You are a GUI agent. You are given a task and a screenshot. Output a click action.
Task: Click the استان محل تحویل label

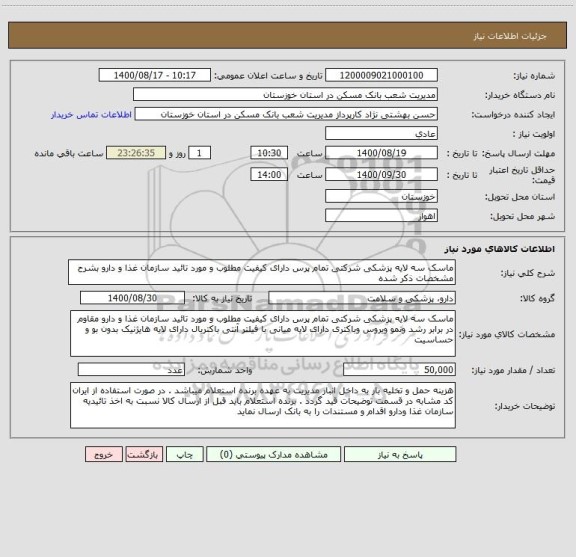tap(520, 197)
